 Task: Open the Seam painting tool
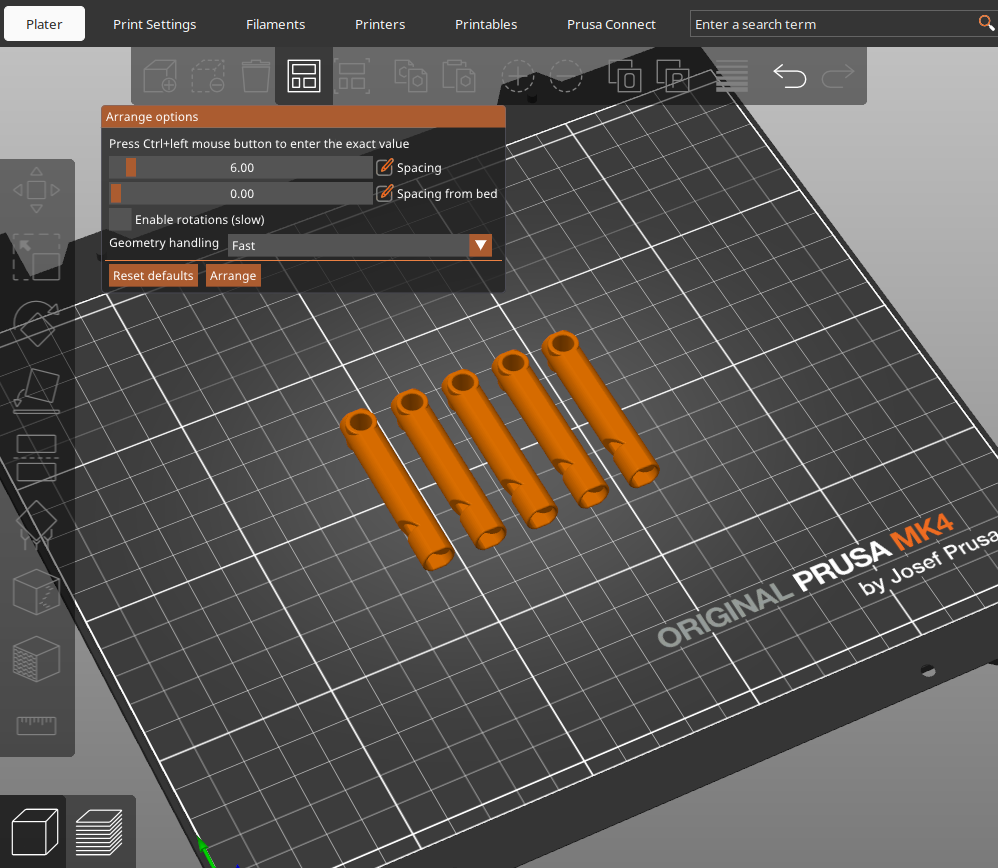click(x=36, y=660)
